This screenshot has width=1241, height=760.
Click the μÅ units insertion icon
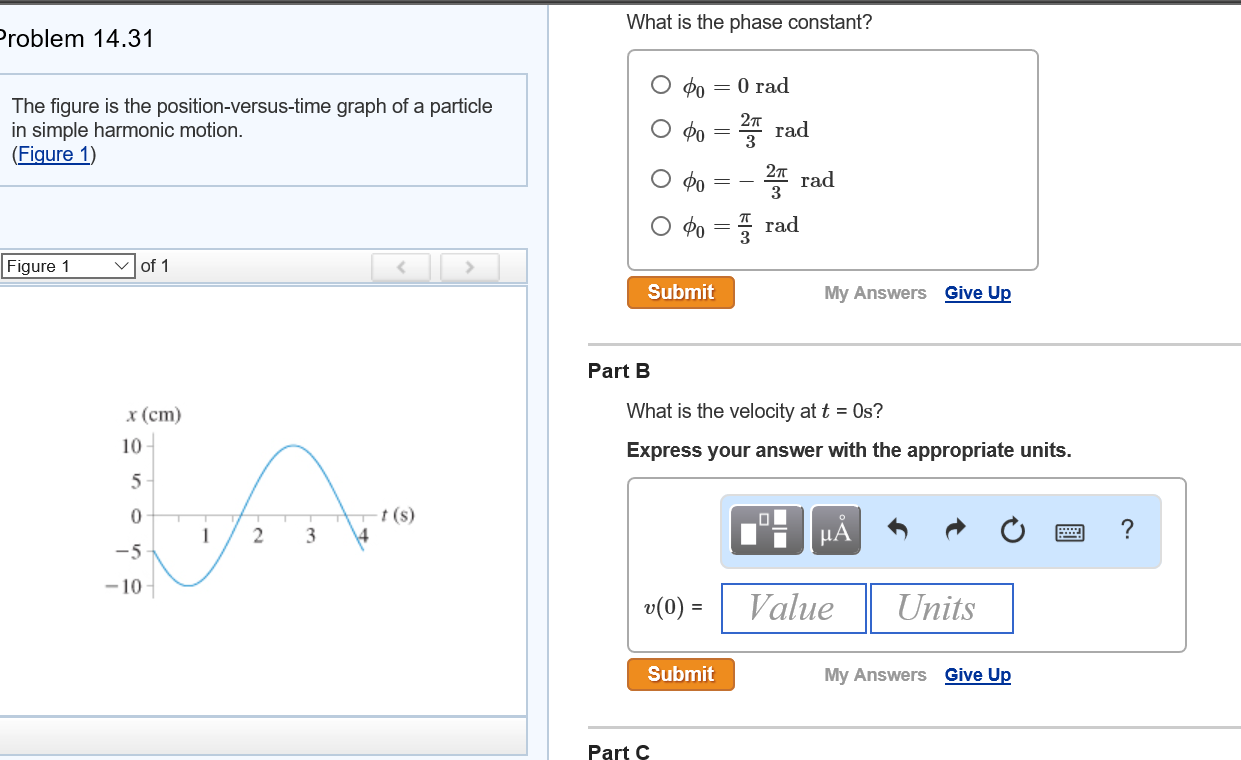click(835, 530)
